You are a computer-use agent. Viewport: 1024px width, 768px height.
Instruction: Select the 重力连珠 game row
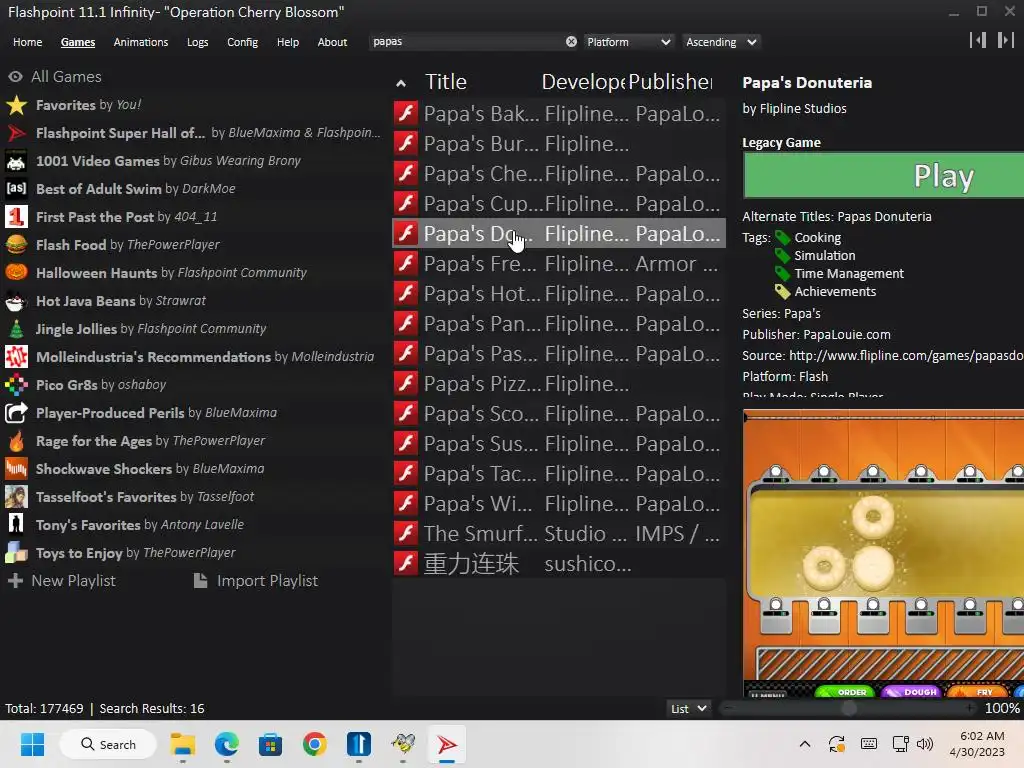[559, 564]
